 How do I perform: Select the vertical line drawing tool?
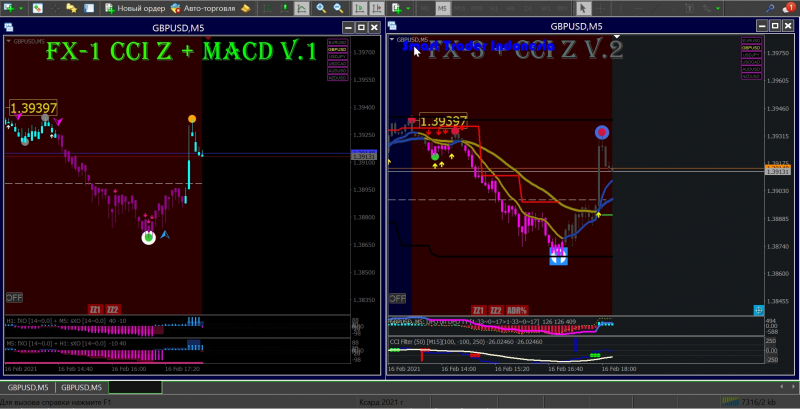pyautogui.click(x=620, y=8)
